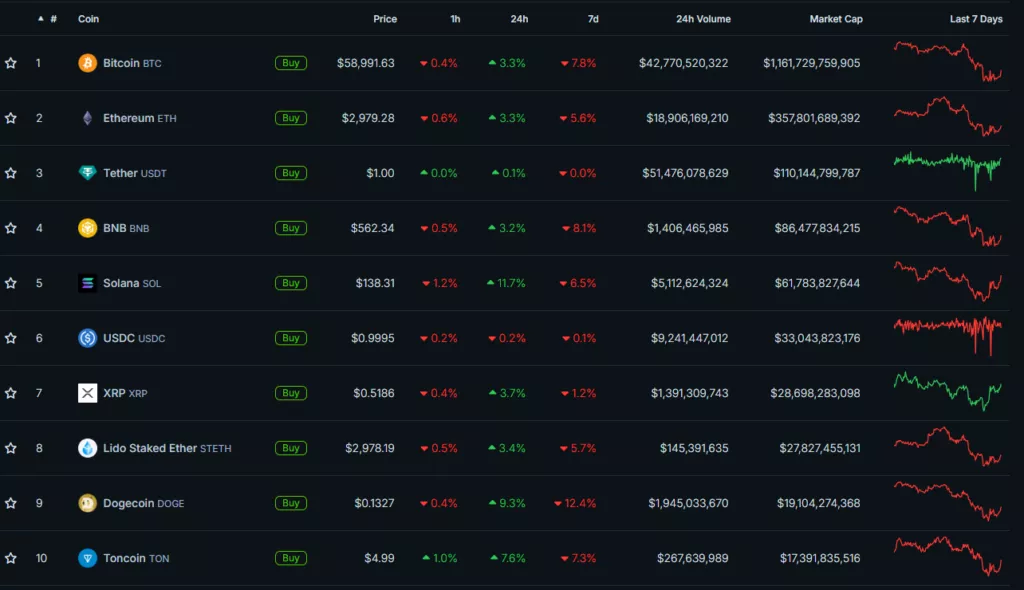Click Buy in the Solana row
1024x590 pixels.
[291, 283]
